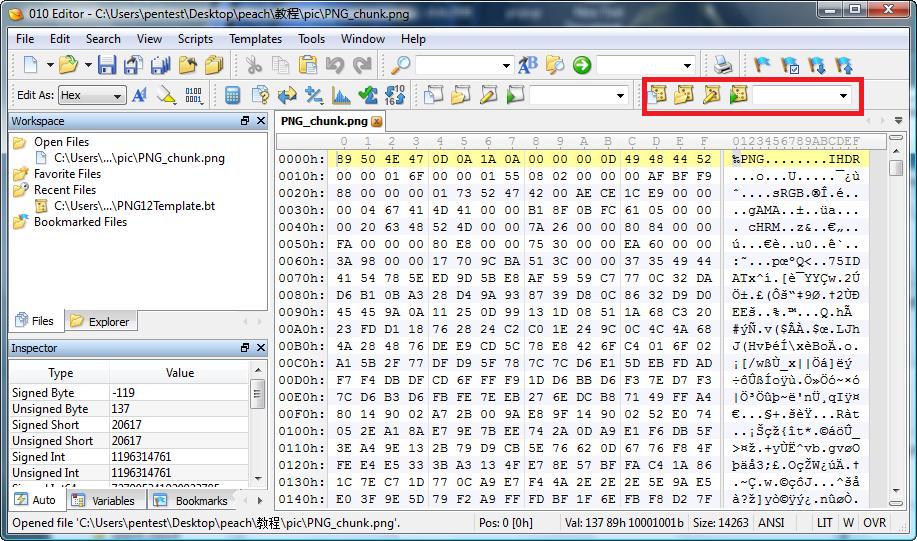Open the Edit As Hex dropdown
The image size is (917, 541).
[x=118, y=96]
